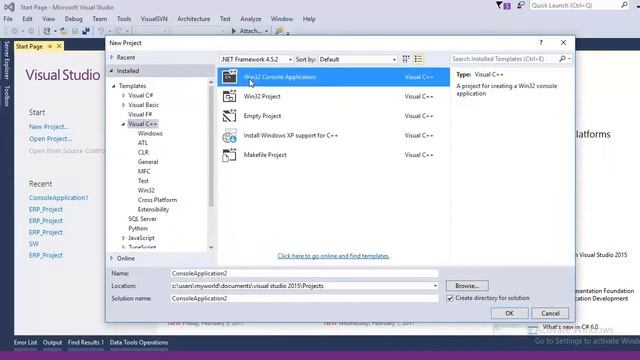The height and width of the screenshot is (360, 640).
Task: Click the find-in-files toolbar icon right of Attach
Action: pos(280,31)
